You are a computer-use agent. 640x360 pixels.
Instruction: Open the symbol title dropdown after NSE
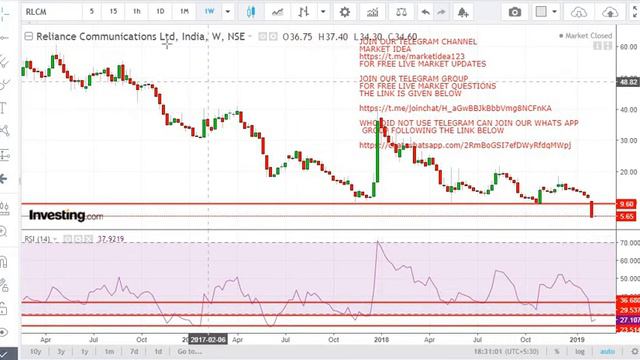point(250,37)
